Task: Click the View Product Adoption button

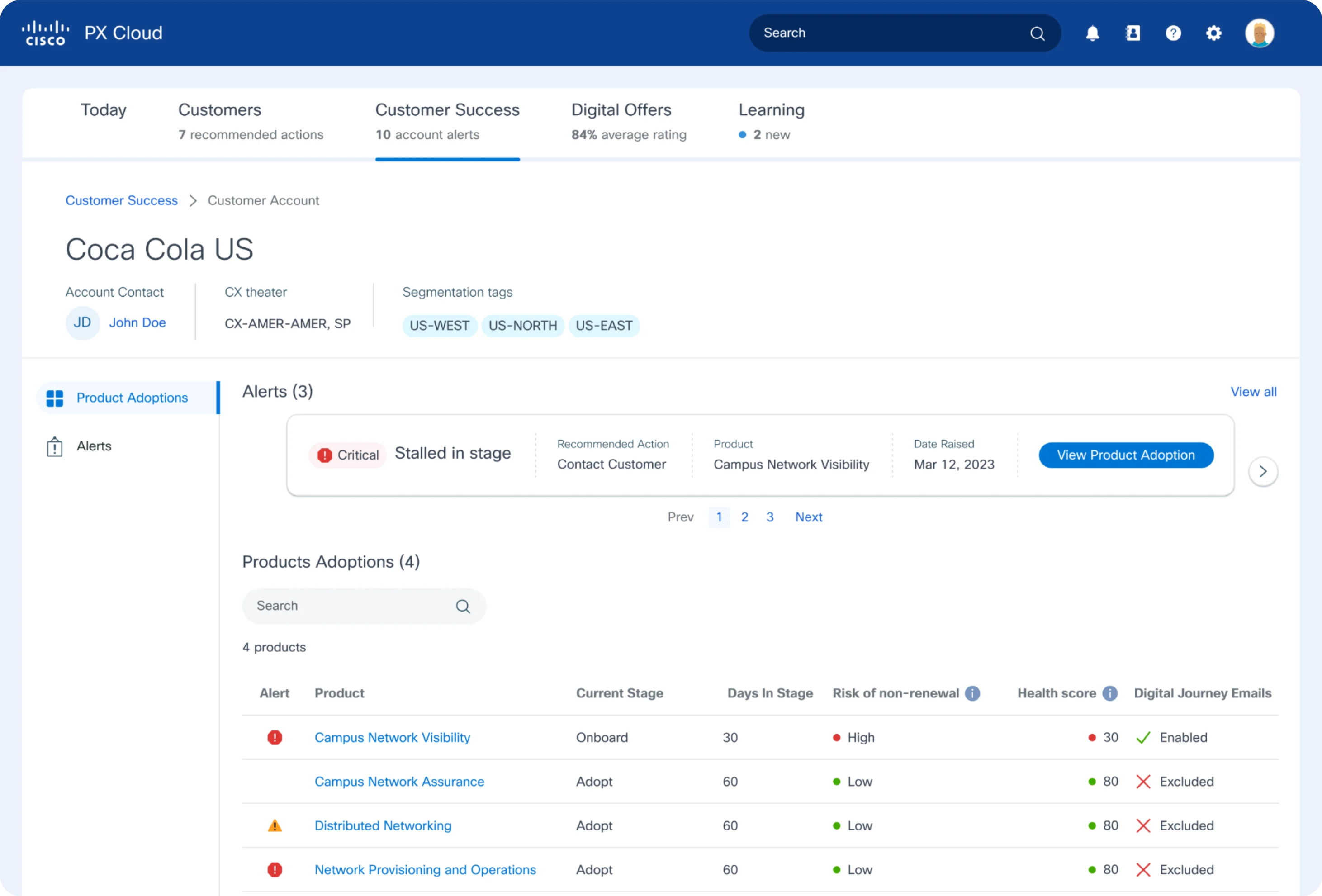Action: pos(1126,455)
